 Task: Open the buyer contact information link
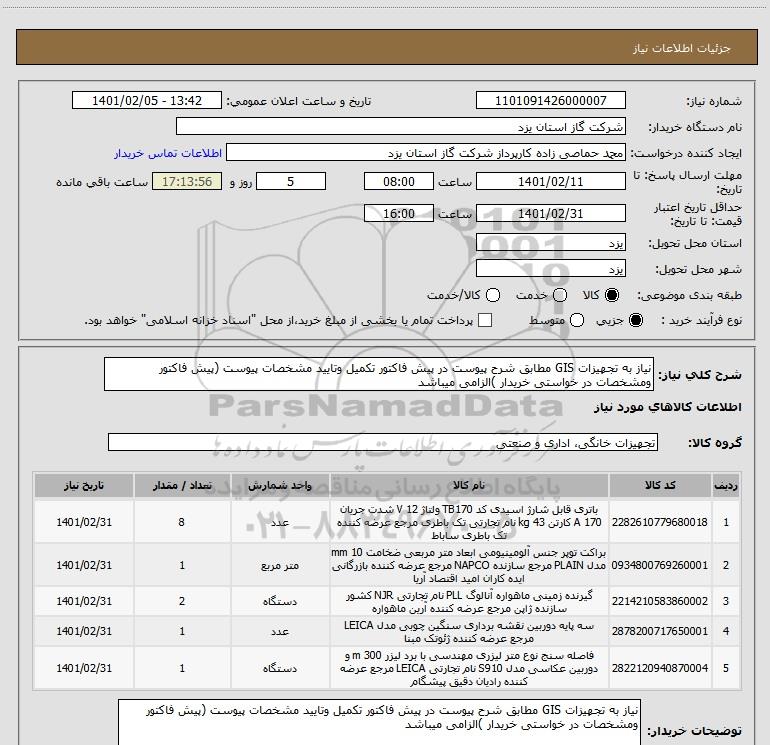(168, 153)
